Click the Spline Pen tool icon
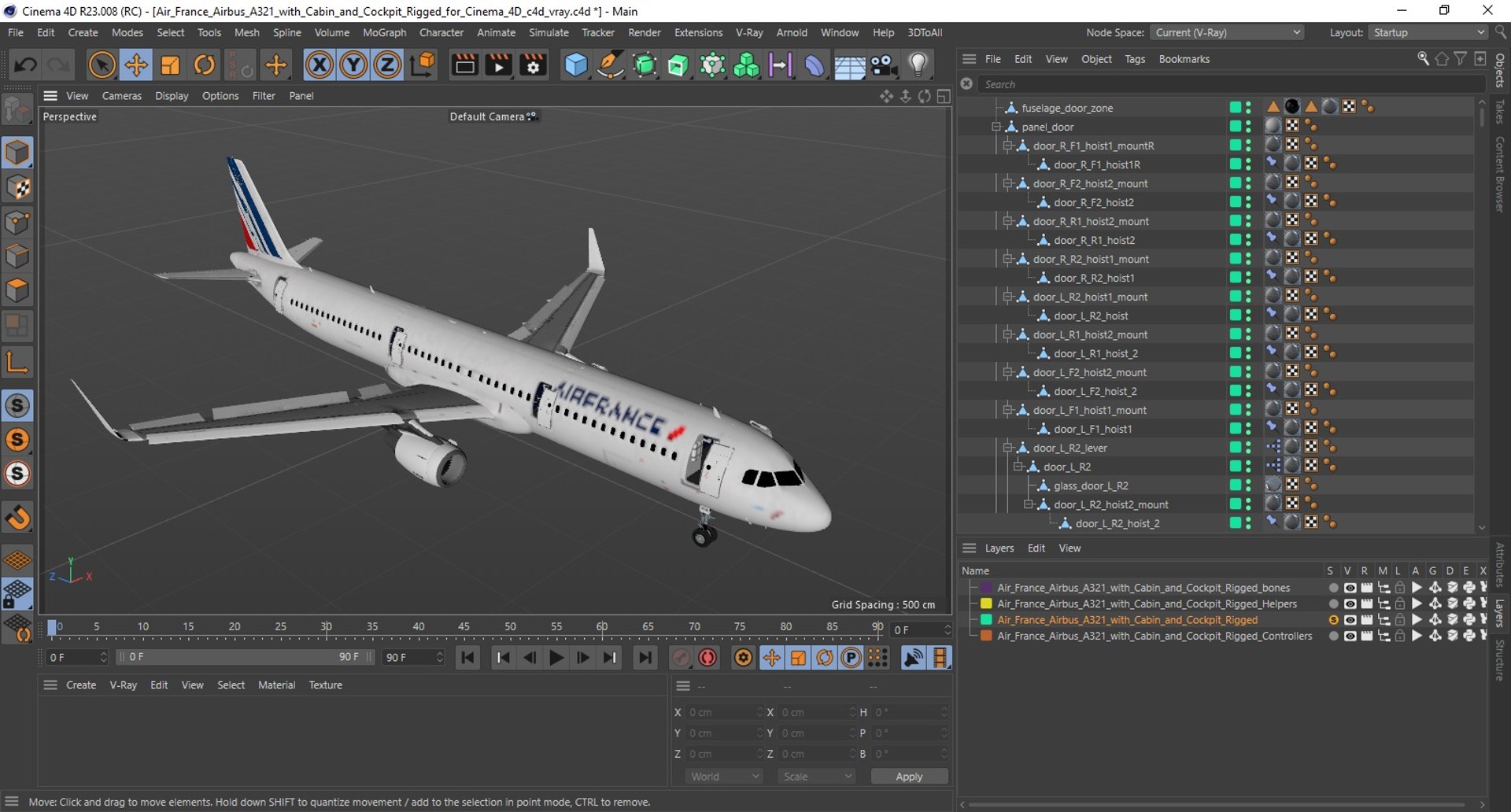Screen dimensions: 1511x812 [x=611, y=65]
